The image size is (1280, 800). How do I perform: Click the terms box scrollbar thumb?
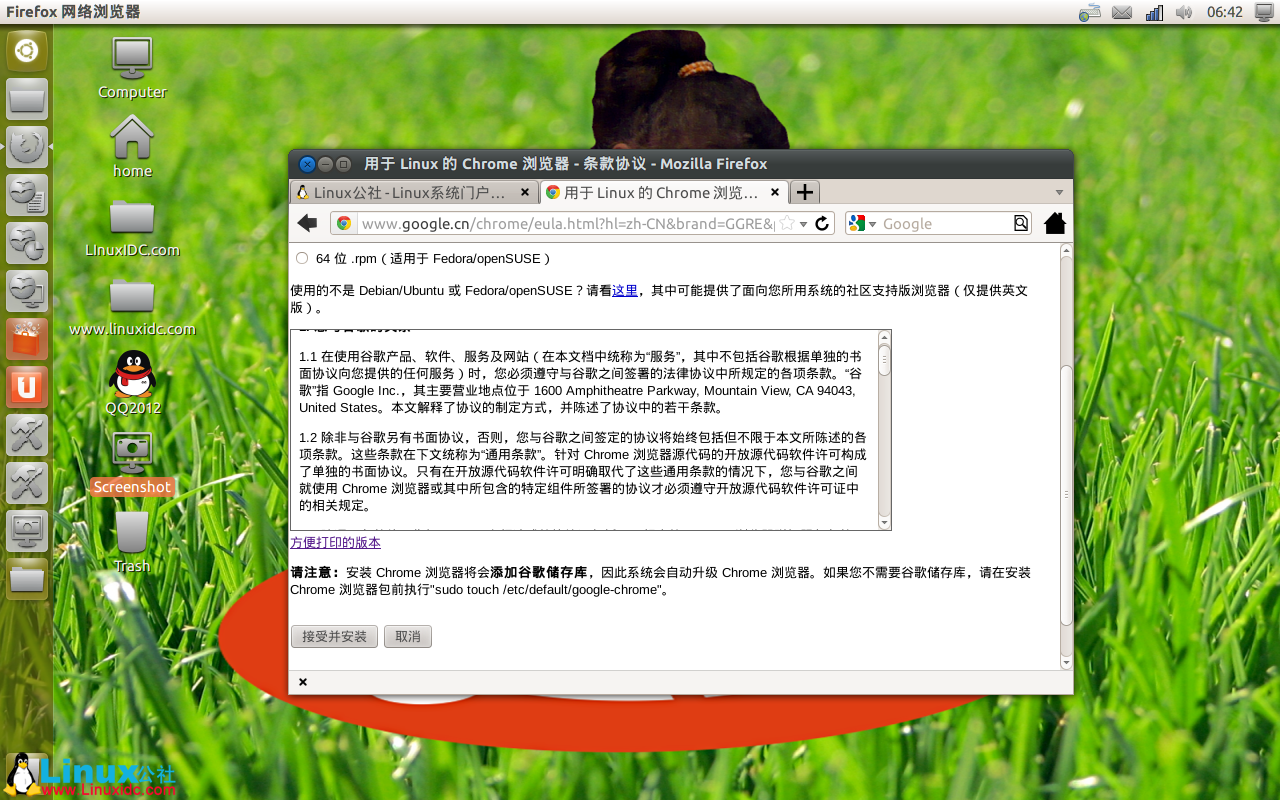click(x=884, y=361)
